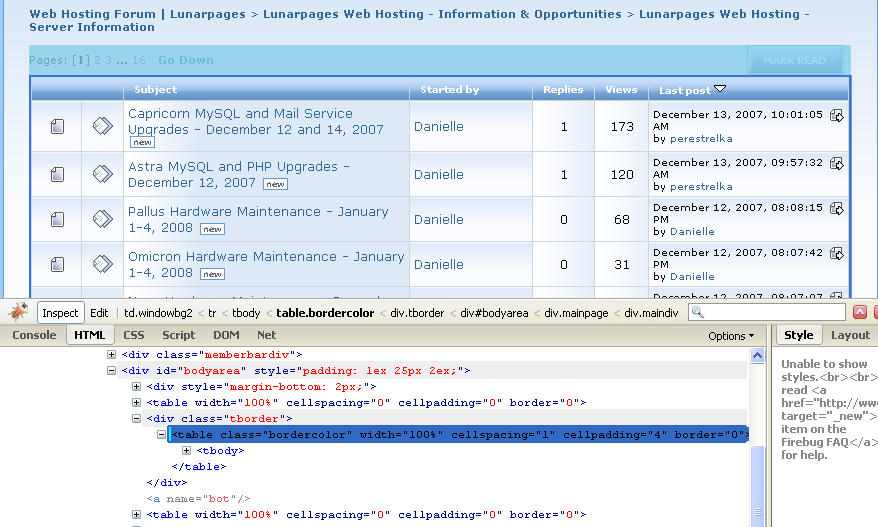878x527 pixels.
Task: Collapse the tborder div node
Action: tap(136, 418)
